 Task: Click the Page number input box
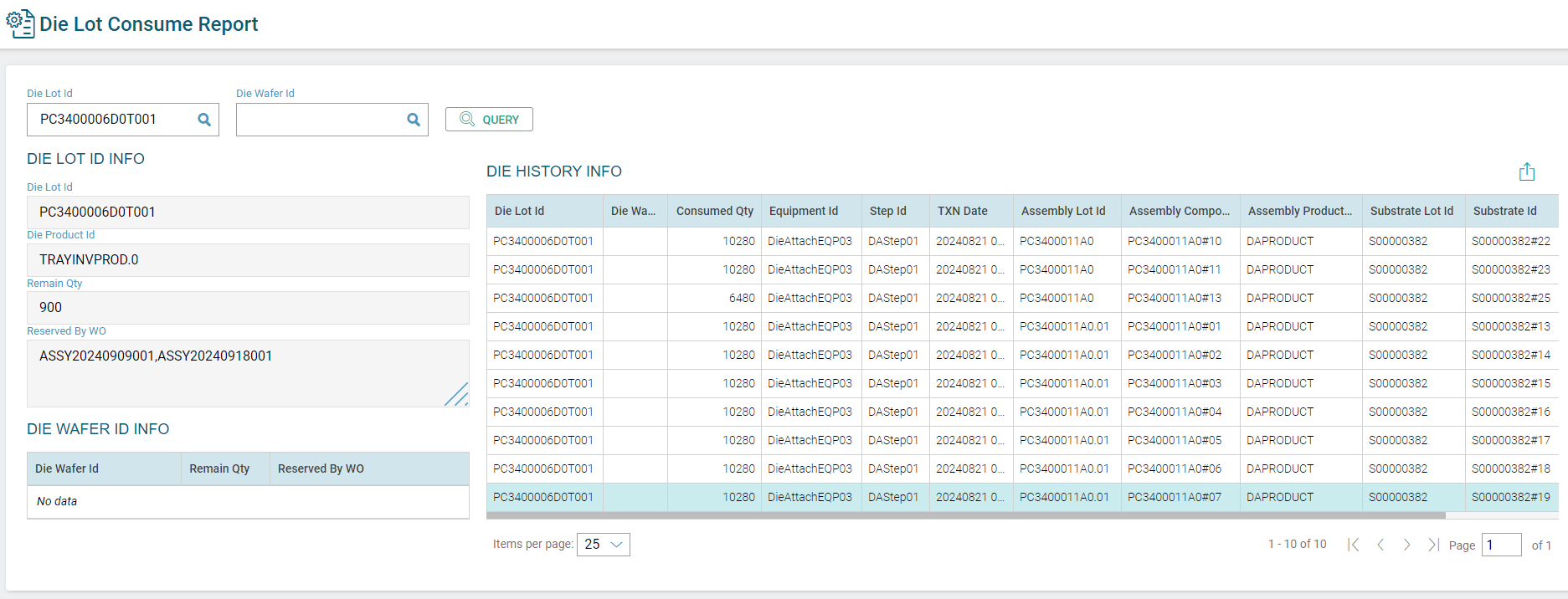(x=1500, y=545)
